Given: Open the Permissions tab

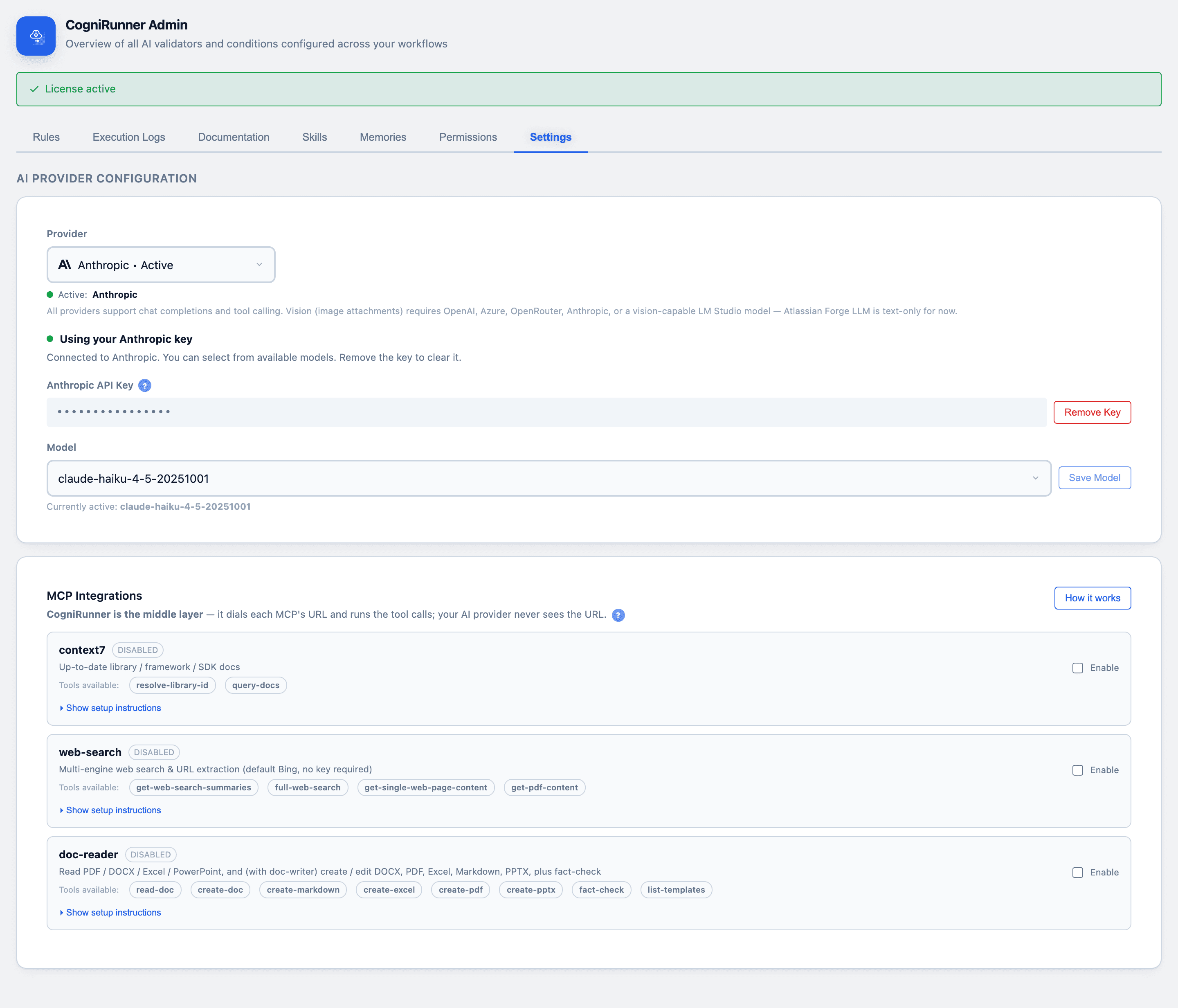Looking at the screenshot, I should coord(468,137).
